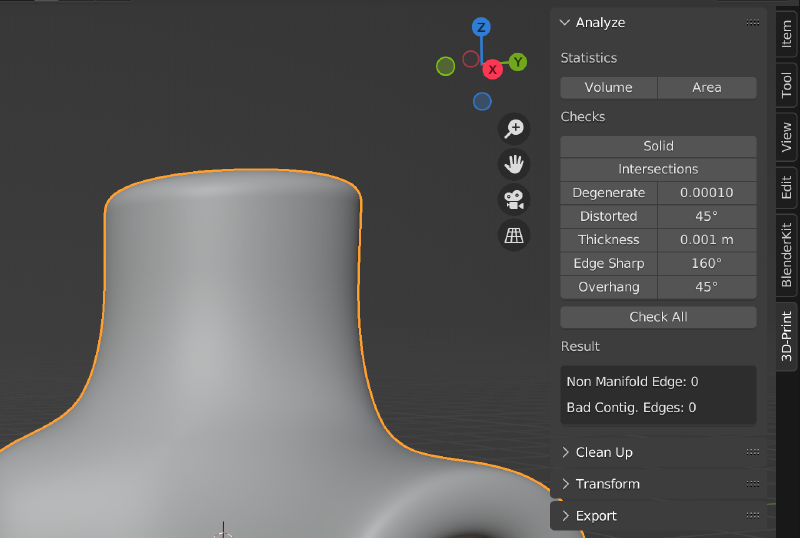Click the red X axis gizmo

tap(492, 69)
